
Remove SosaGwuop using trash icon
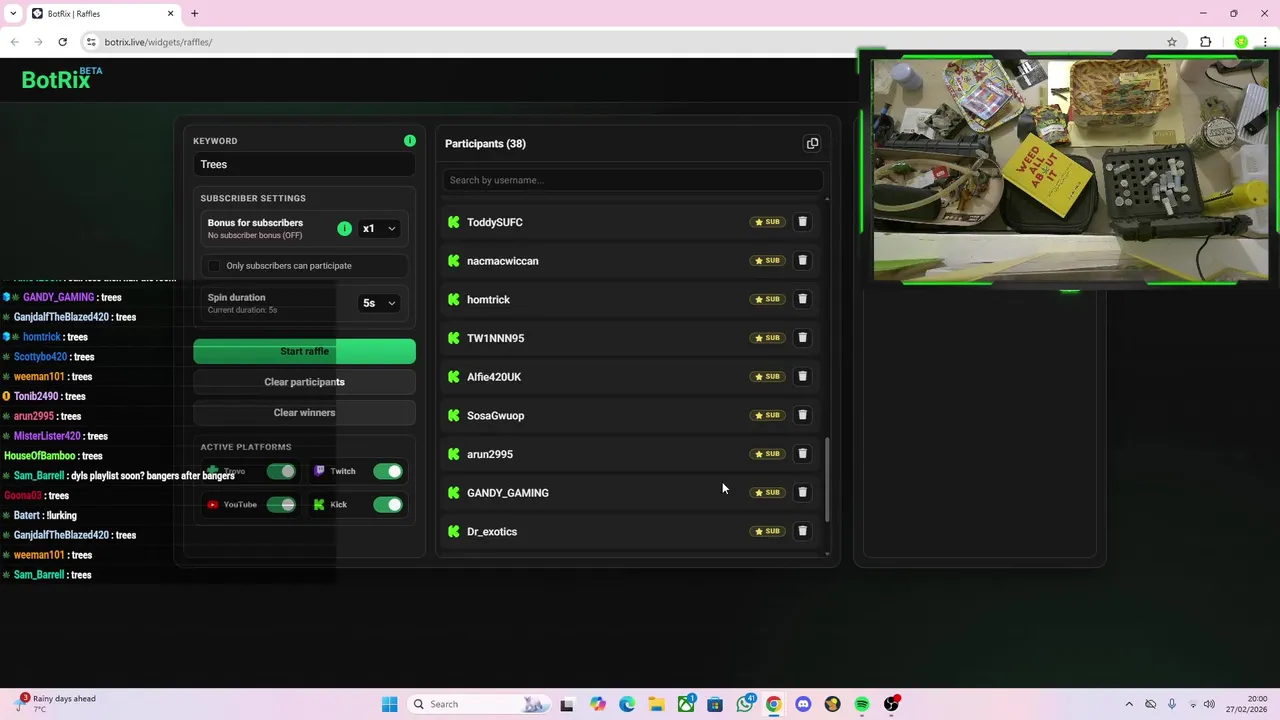[802, 415]
